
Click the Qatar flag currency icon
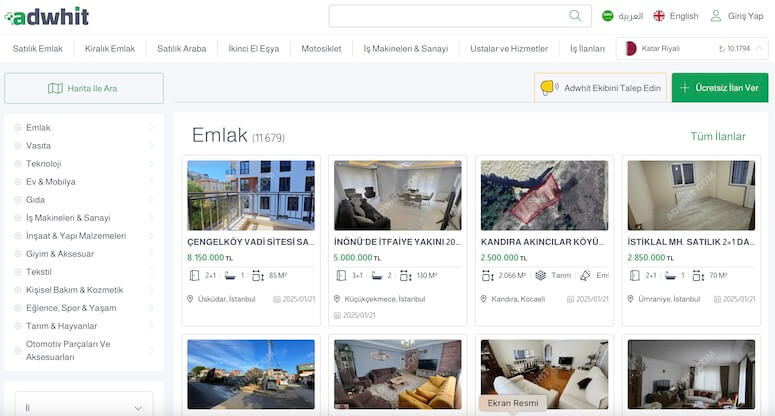click(630, 48)
